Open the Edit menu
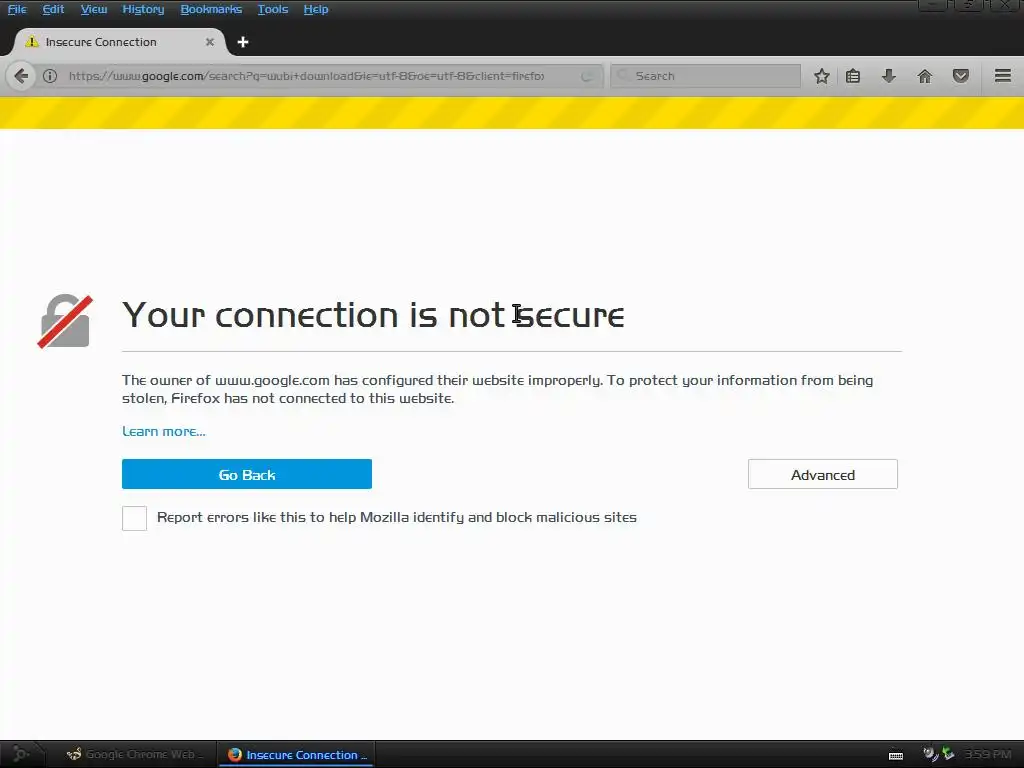 click(x=53, y=9)
